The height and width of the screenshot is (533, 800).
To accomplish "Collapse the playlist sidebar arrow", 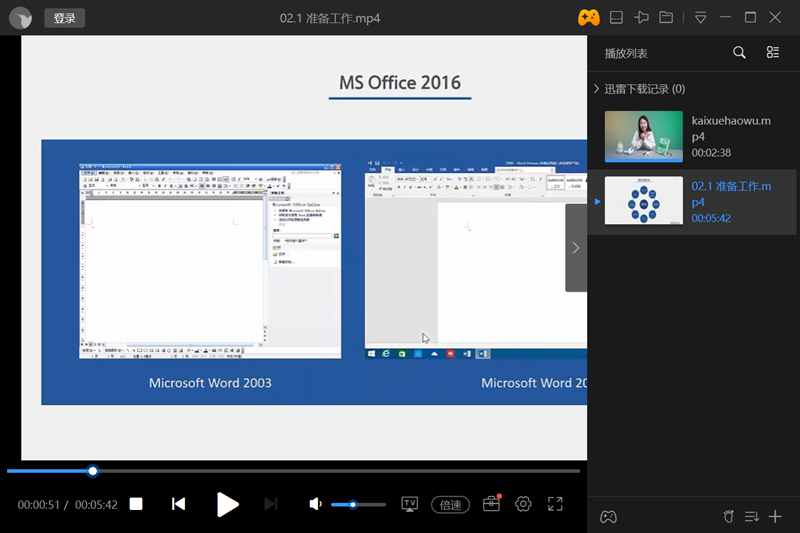I will (x=575, y=248).
